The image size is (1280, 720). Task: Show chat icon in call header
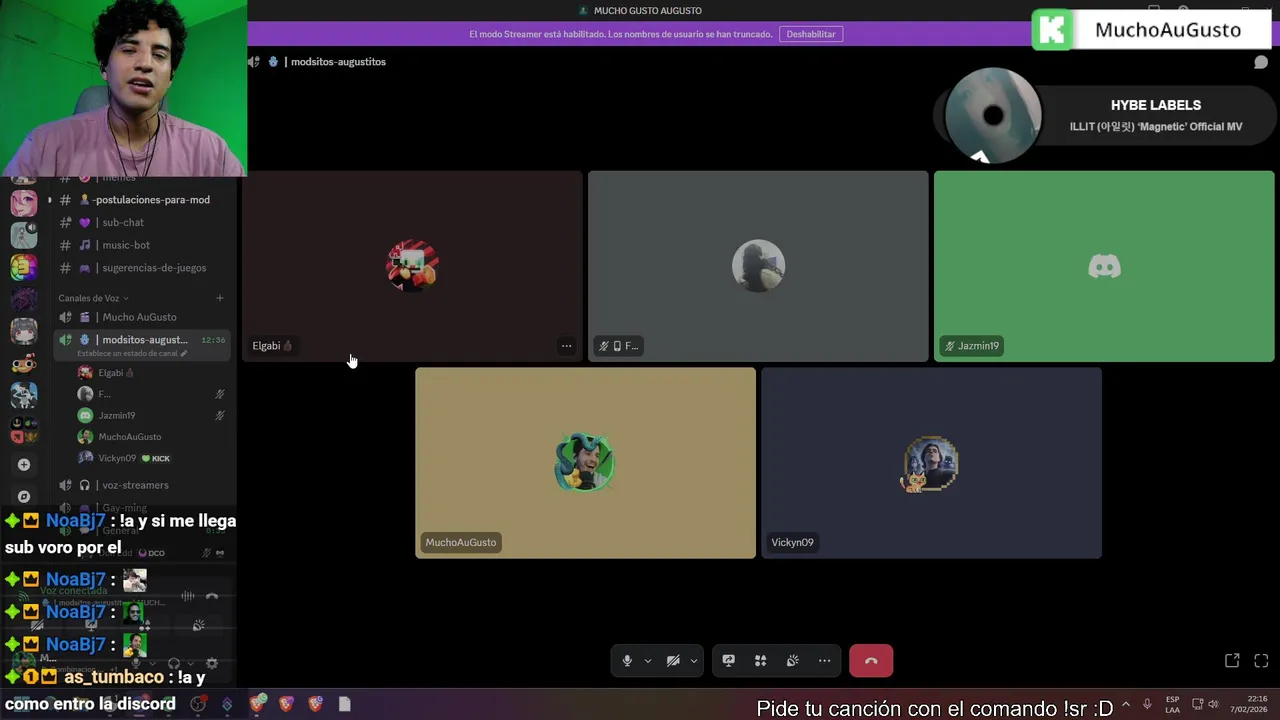click(x=1261, y=62)
